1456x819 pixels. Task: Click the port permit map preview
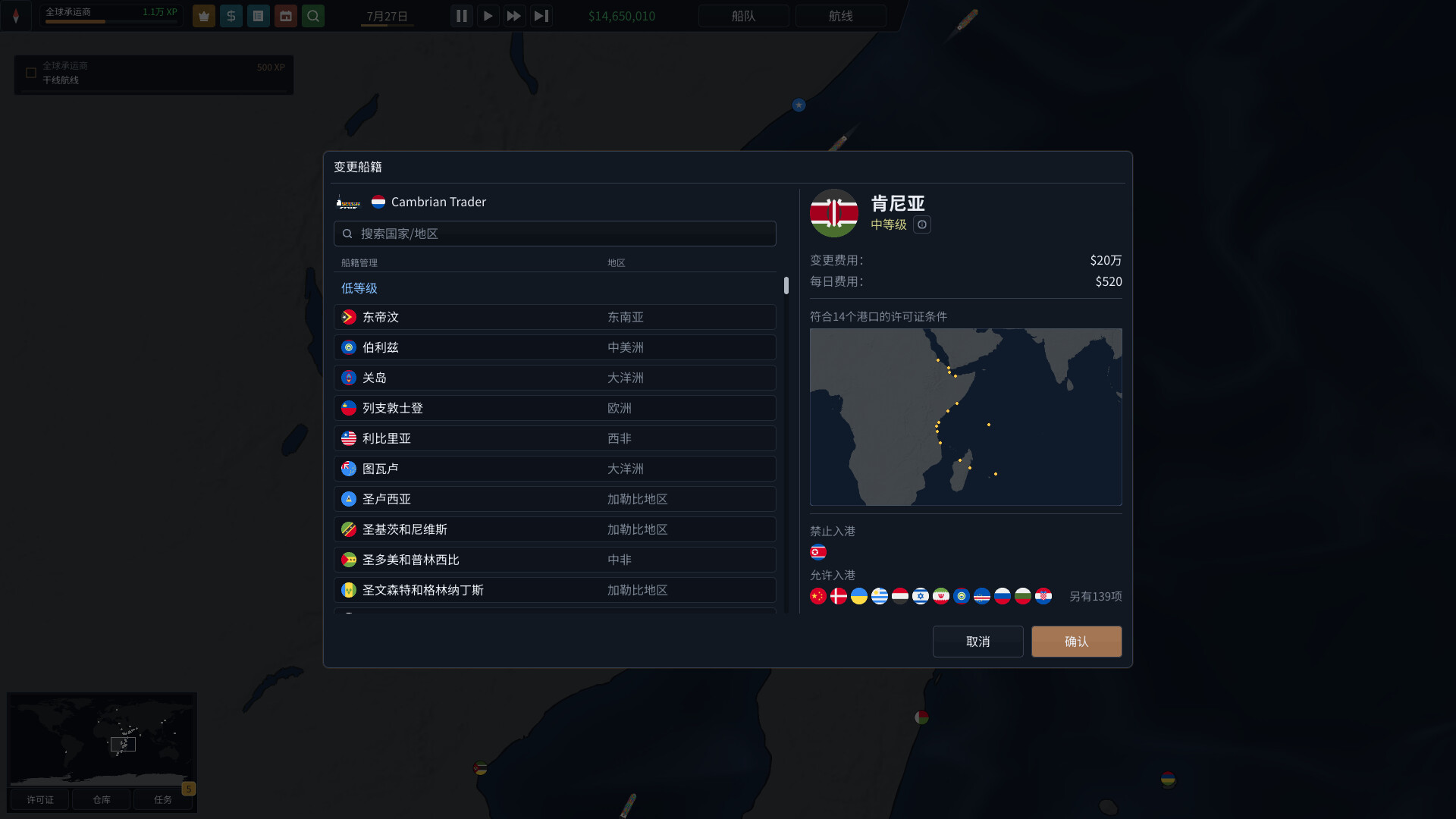coord(965,417)
